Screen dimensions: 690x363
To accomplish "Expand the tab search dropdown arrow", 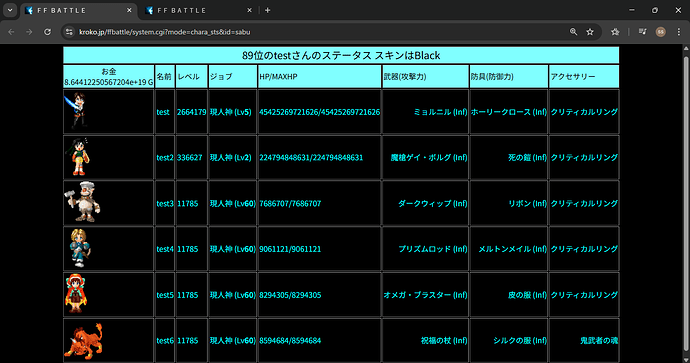I will pyautogui.click(x=10, y=10).
